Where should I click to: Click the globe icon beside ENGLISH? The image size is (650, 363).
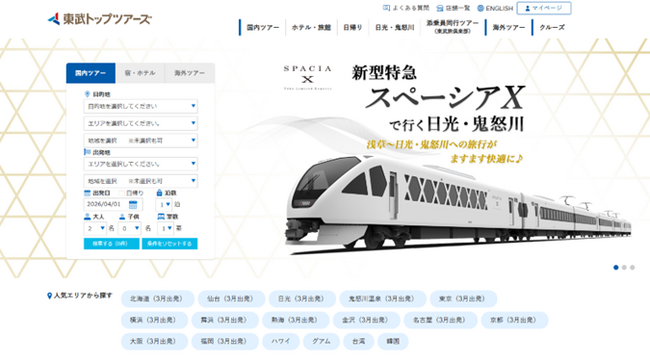coord(481,8)
